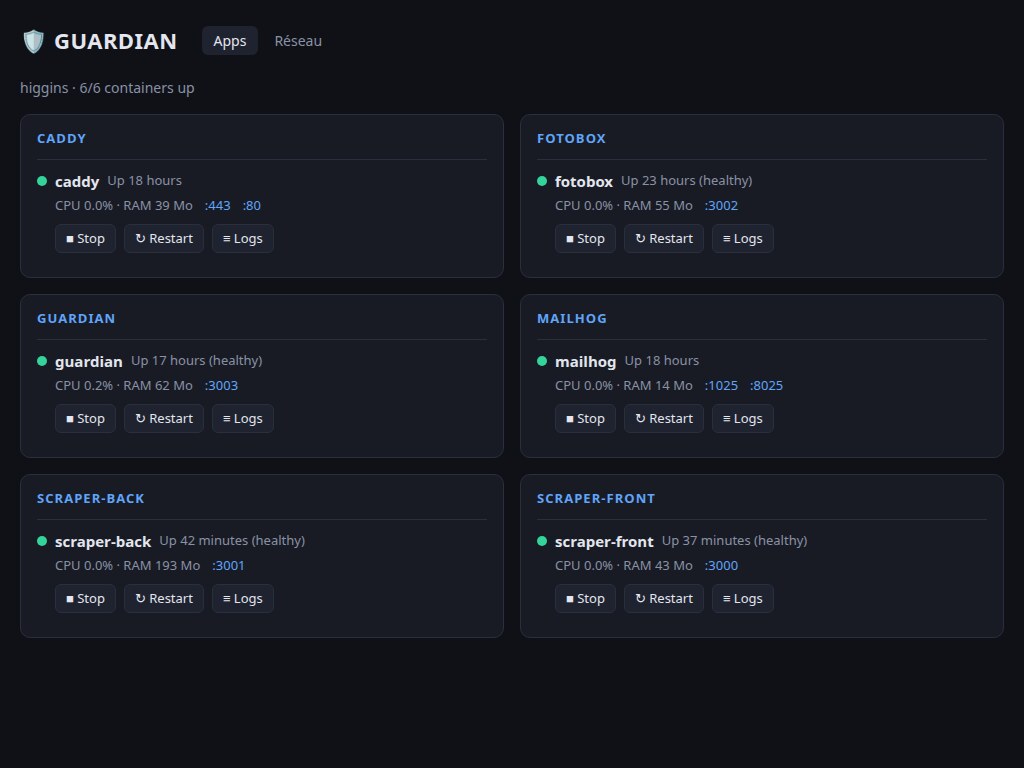Viewport: 1024px width, 768px height.
Task: Open scraper-back port :3001 link
Action: coord(228,566)
